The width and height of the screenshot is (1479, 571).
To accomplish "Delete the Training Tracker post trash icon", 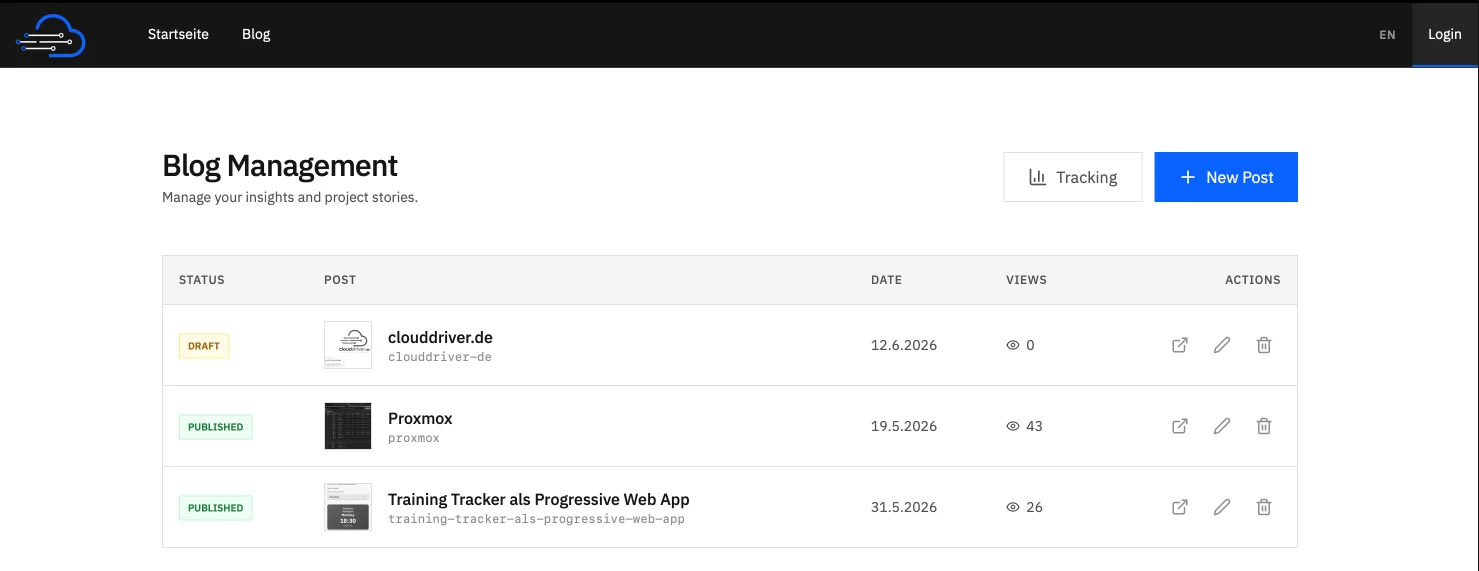I will 1264,507.
